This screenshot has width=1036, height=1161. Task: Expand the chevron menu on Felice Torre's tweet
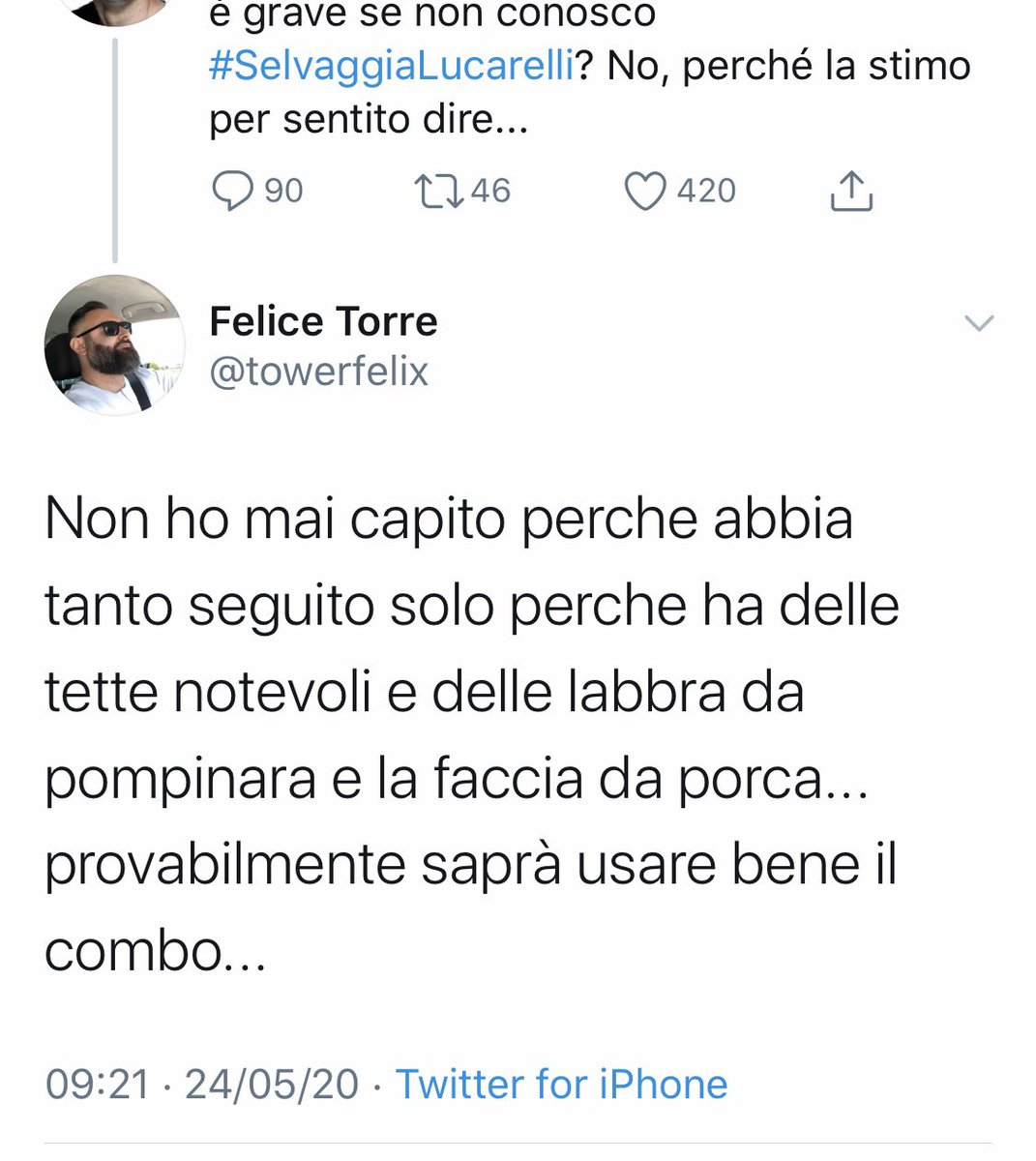(x=981, y=325)
